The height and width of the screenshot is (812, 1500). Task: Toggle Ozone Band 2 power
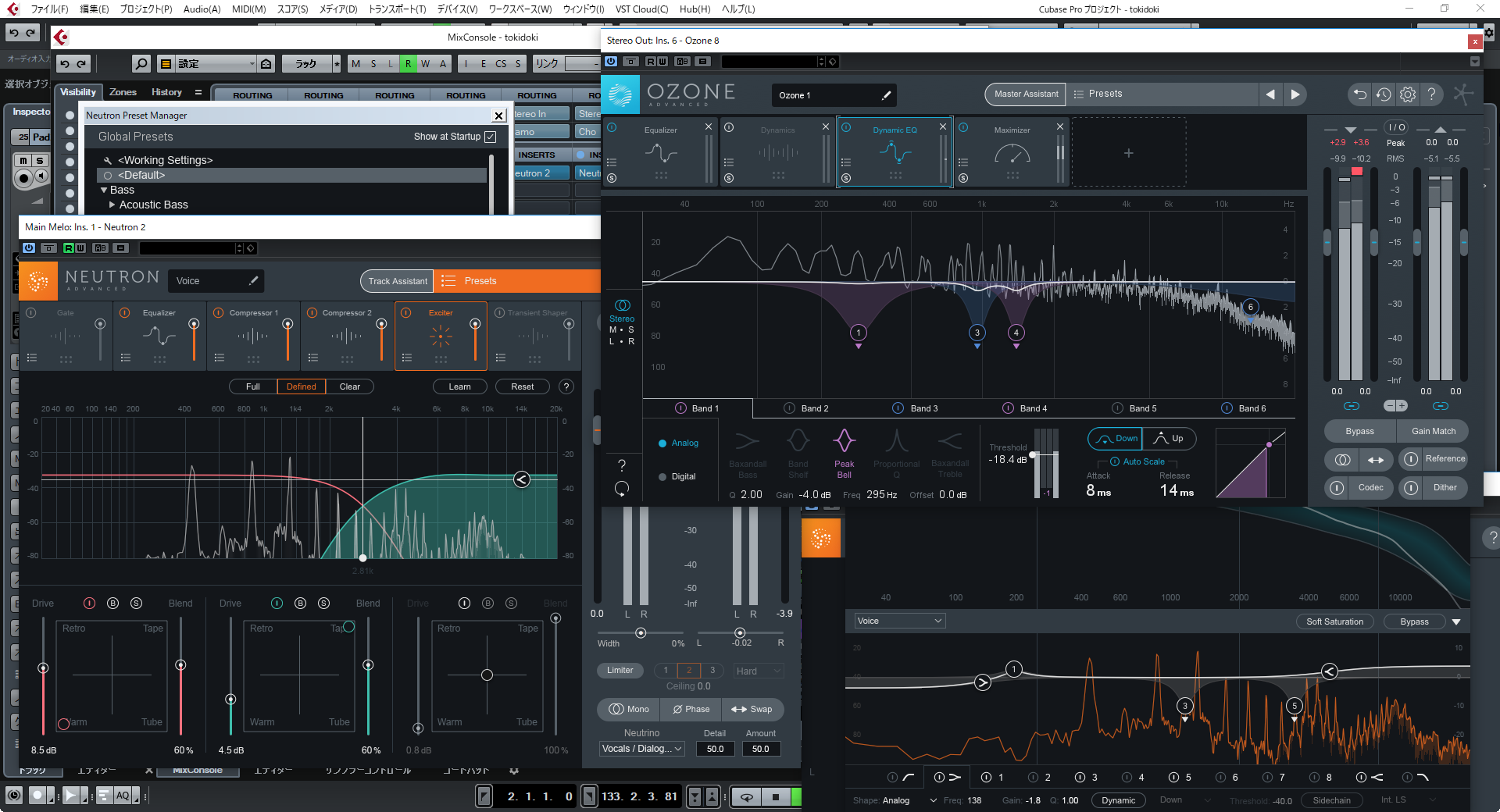pyautogui.click(x=789, y=408)
